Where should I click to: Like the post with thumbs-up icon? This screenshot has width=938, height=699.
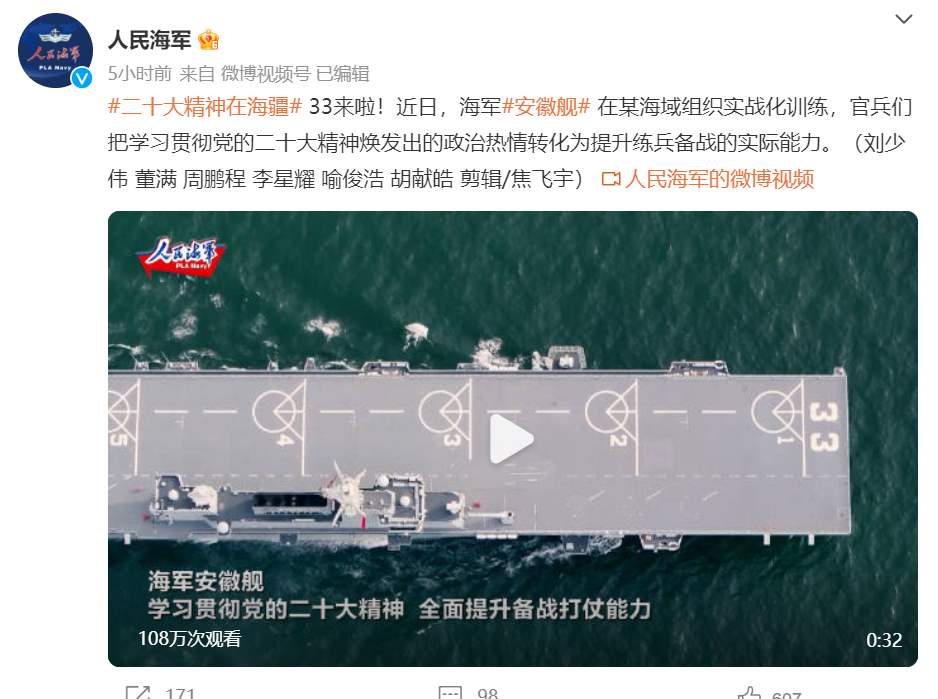(748, 693)
